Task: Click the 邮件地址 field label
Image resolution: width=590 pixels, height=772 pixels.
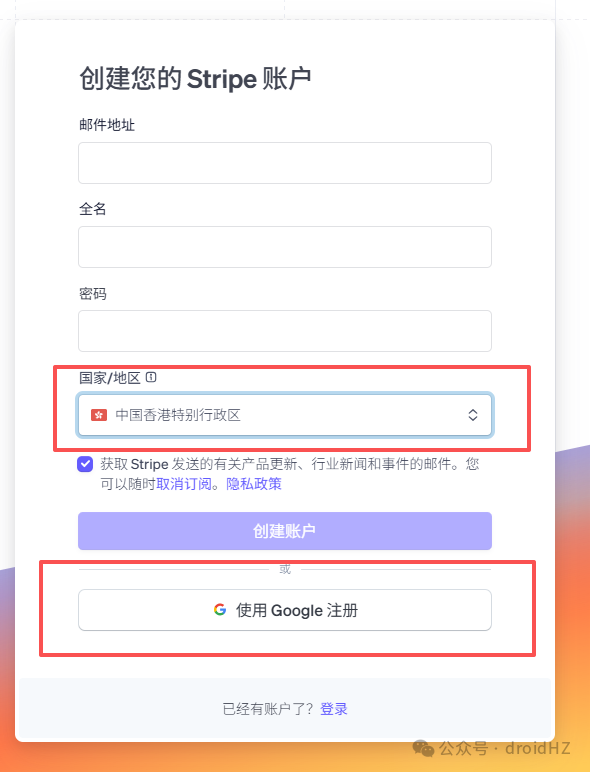Action: point(107,125)
